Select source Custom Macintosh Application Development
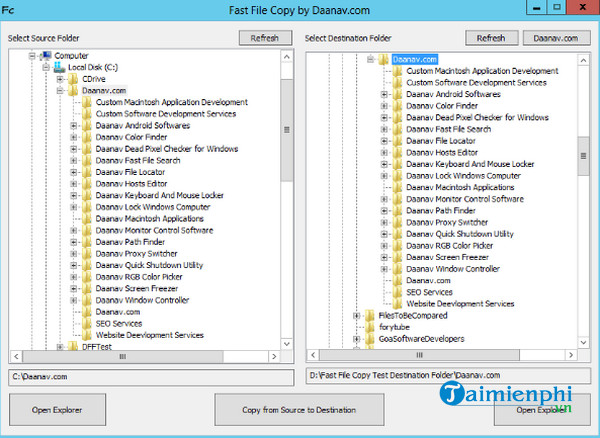 coord(172,102)
